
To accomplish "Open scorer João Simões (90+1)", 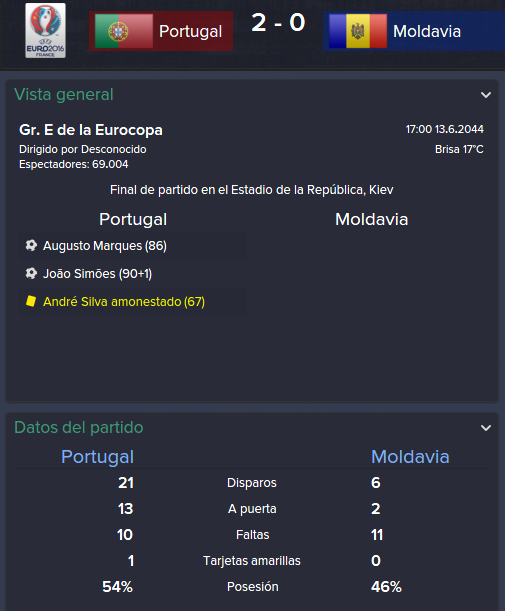I will (x=97, y=274).
